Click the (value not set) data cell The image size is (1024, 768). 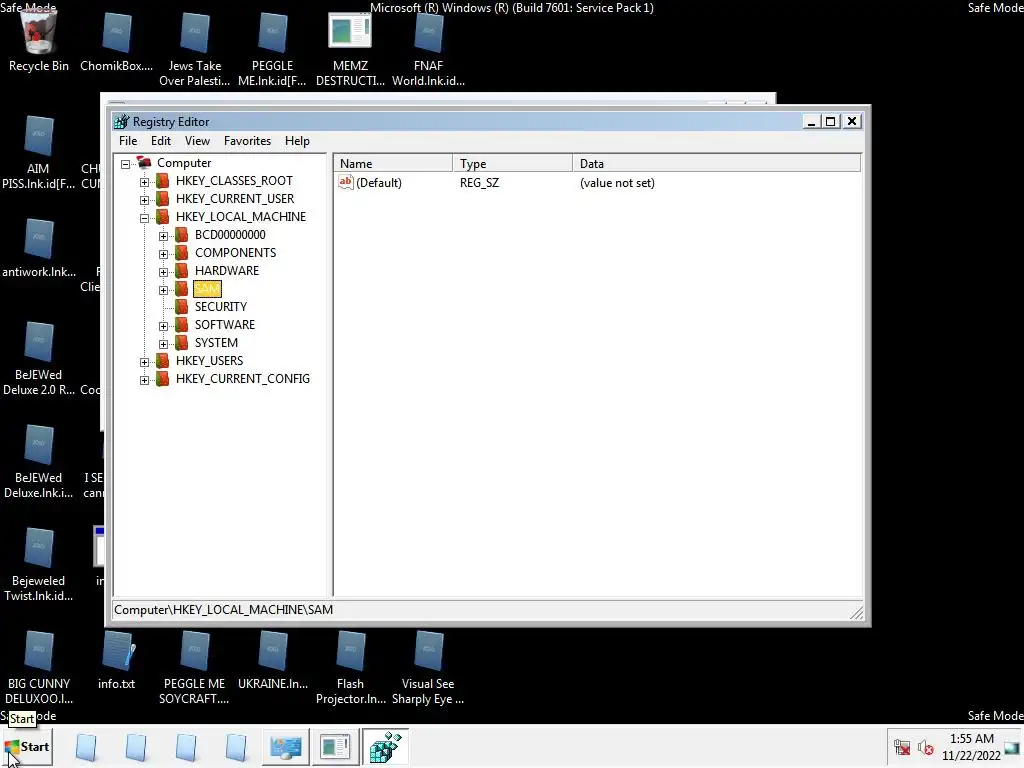click(x=617, y=183)
